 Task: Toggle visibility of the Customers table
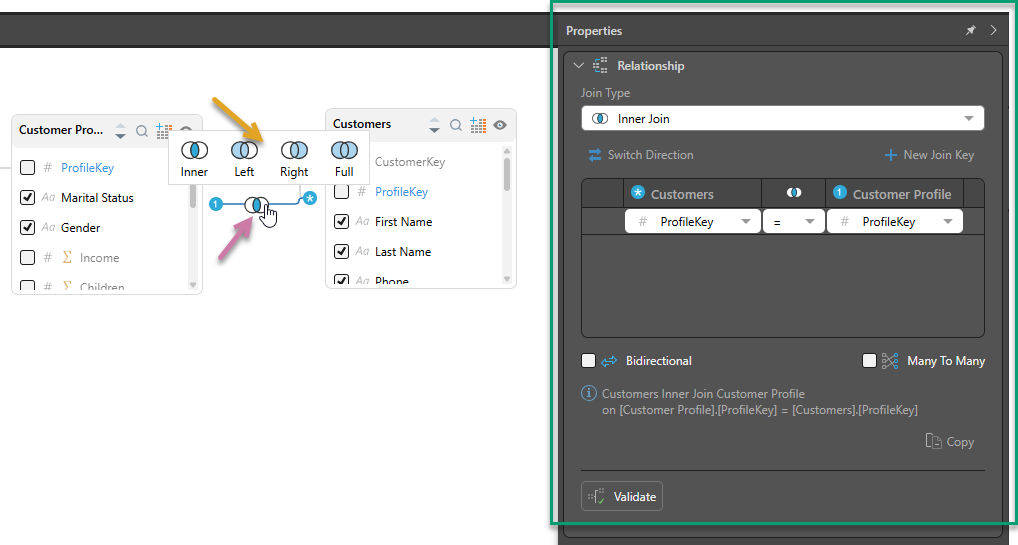click(x=500, y=125)
